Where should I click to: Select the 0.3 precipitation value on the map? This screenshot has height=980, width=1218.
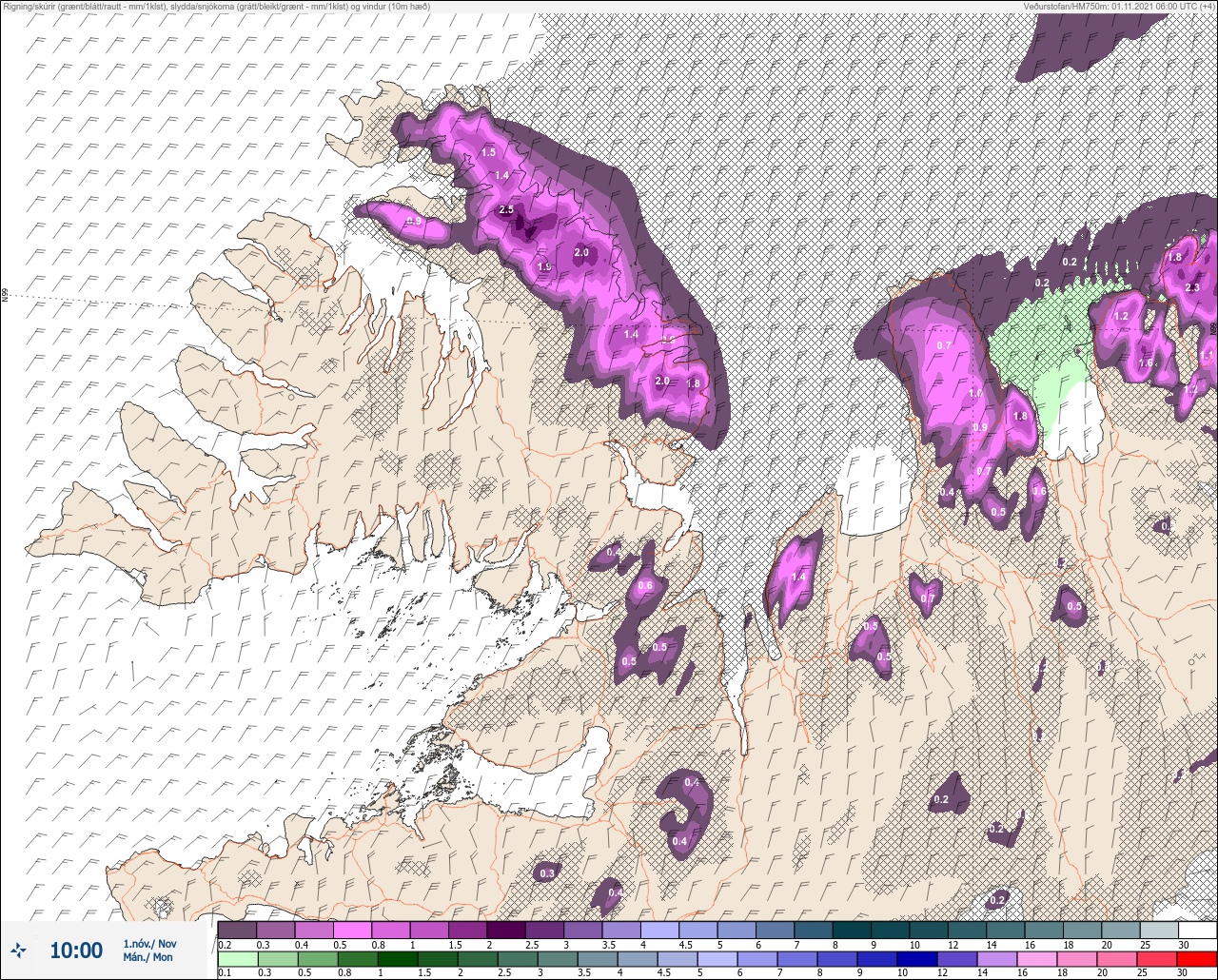point(547,873)
